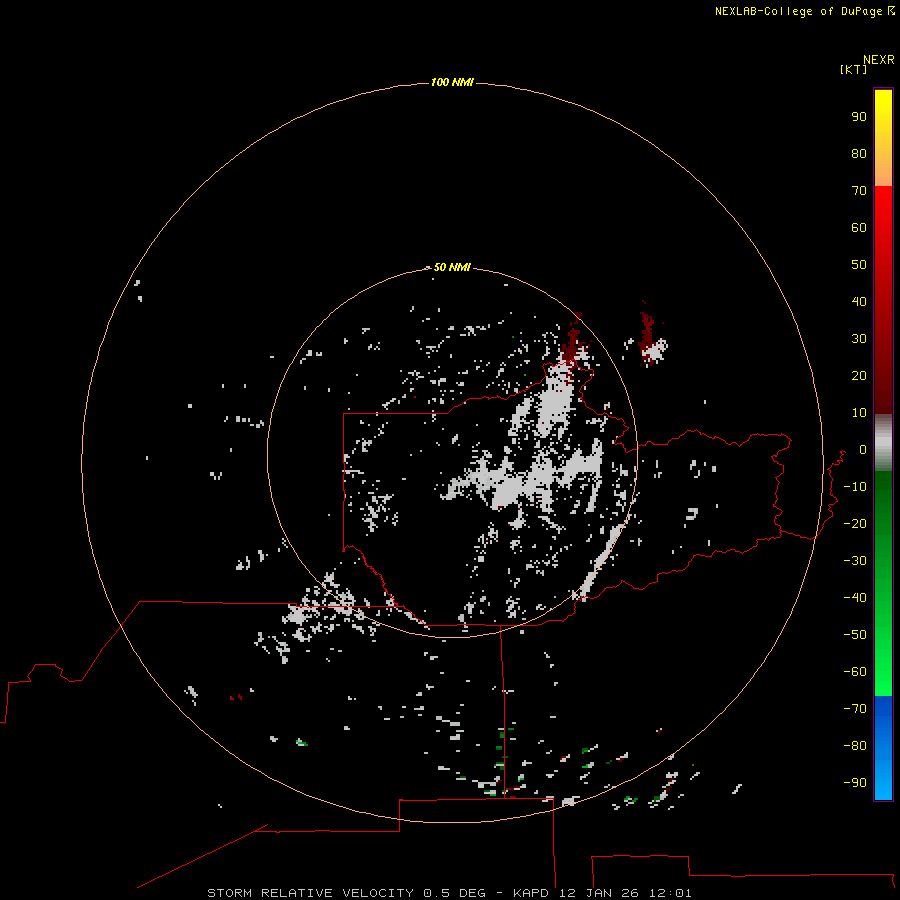Select the 80 knots scale label
The height and width of the screenshot is (900, 900).
(x=859, y=153)
